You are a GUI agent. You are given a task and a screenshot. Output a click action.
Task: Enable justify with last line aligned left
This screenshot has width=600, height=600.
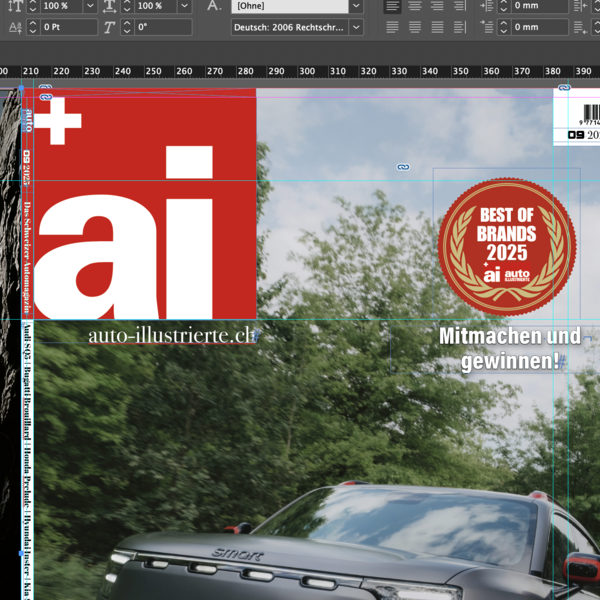point(392,27)
